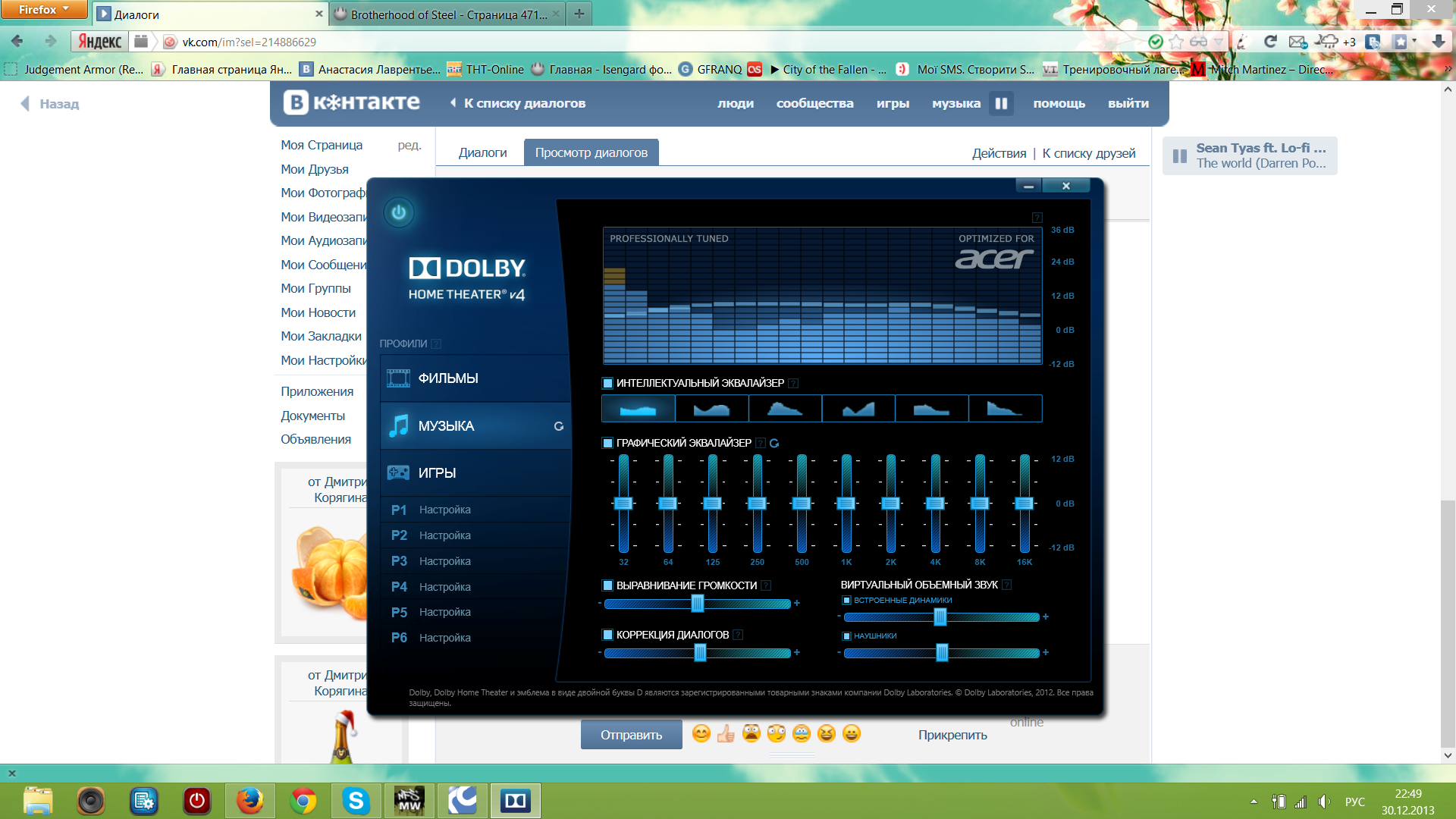Click the reset icon on Музыка profile
The width and height of the screenshot is (1456, 819).
(x=559, y=426)
